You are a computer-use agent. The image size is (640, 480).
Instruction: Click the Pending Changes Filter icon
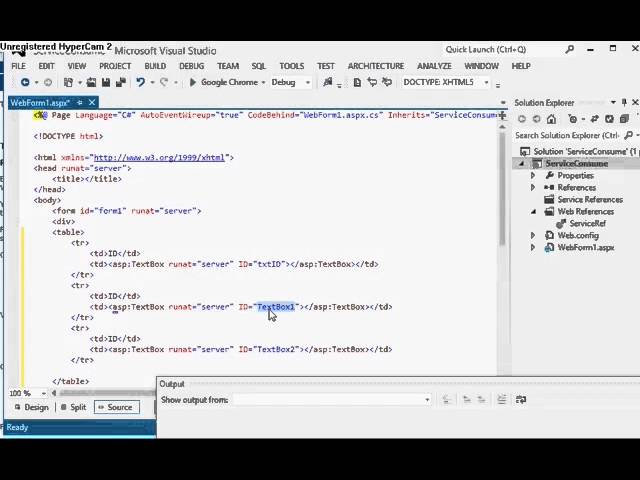(573, 119)
